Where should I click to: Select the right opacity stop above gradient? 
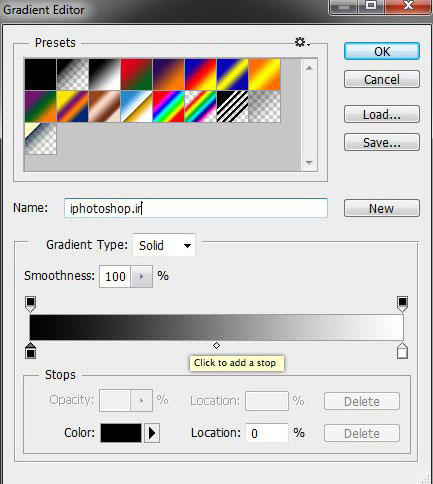402,304
